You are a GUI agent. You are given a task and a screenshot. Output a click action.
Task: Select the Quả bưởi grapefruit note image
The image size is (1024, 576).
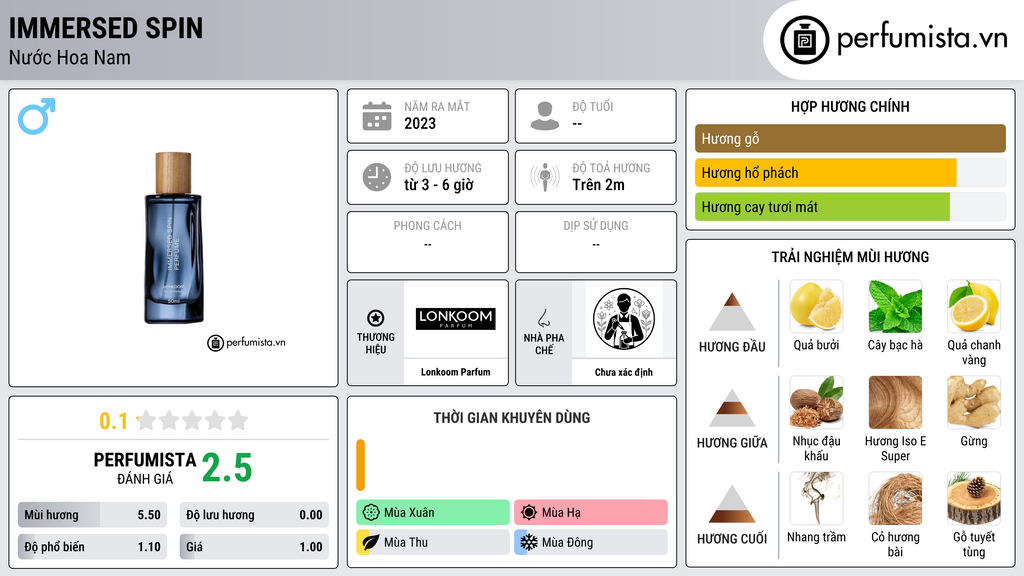coord(816,306)
